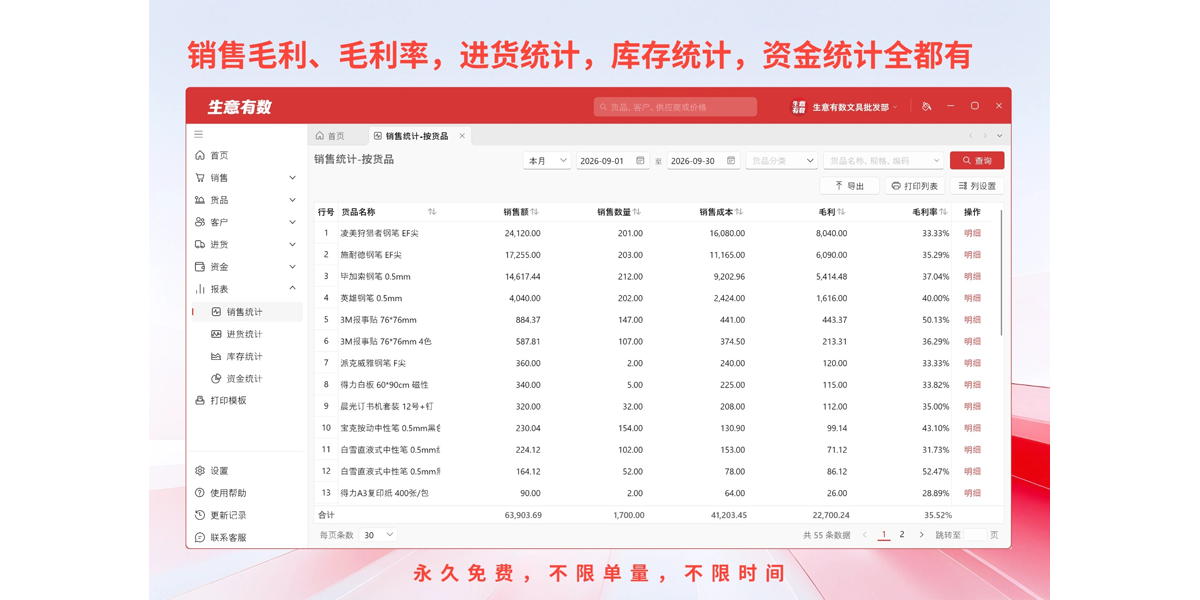This screenshot has width=1200, height=600.
Task: Open the tab list dropdown chevron
Action: pyautogui.click(x=999, y=136)
